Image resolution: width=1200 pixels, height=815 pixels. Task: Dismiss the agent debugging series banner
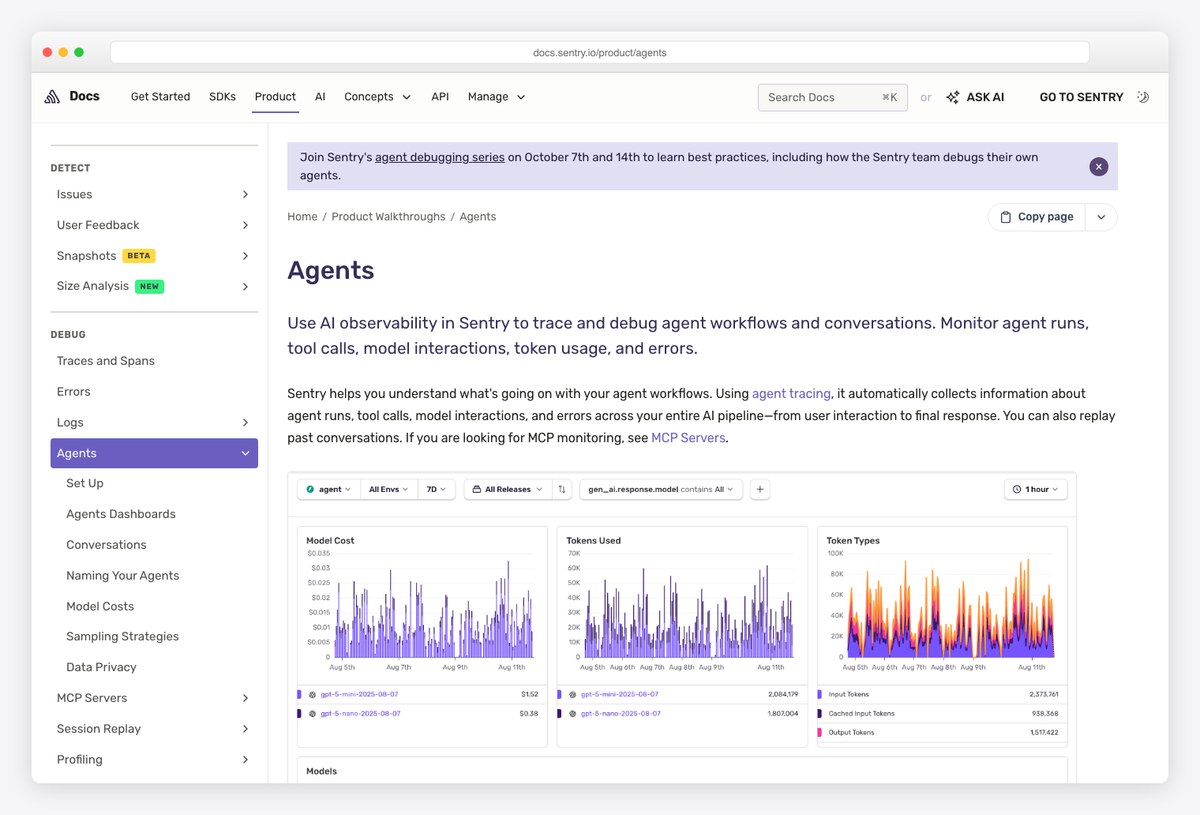(x=1098, y=167)
